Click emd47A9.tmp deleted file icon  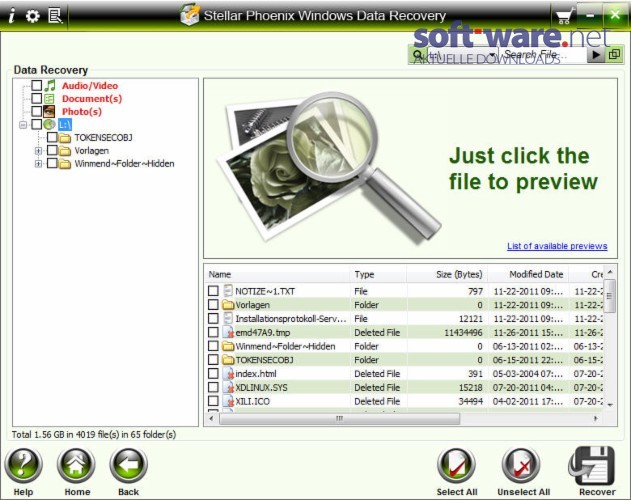228,333
